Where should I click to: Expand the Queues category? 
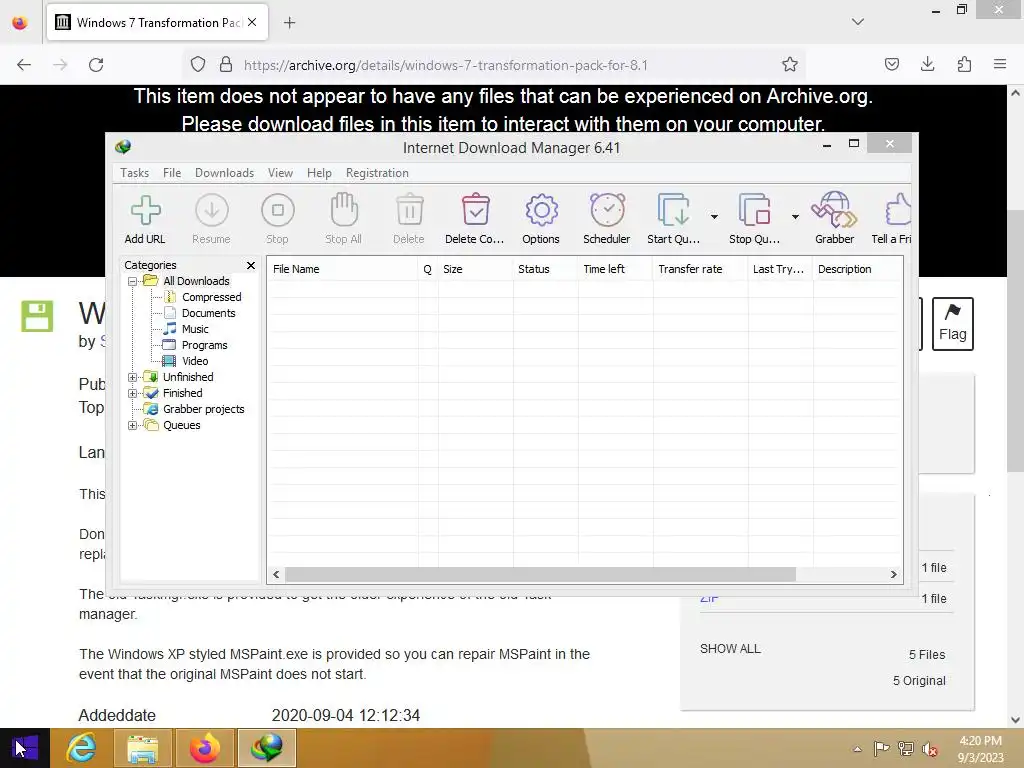point(133,425)
